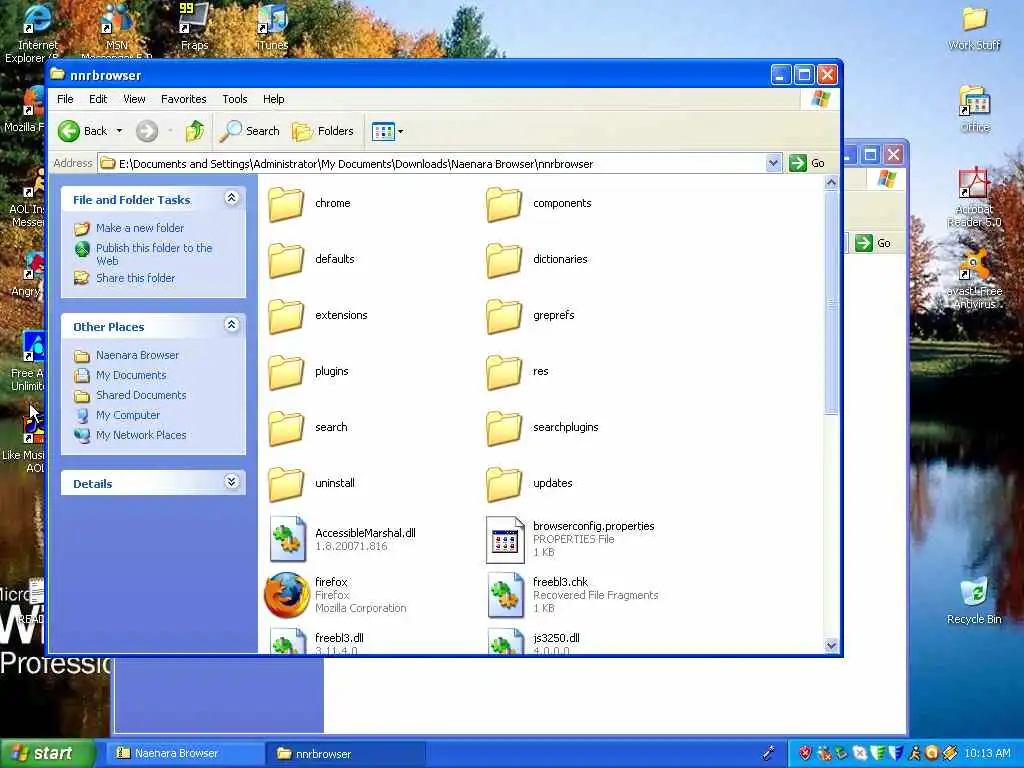Click the taskbar clock
Viewport: 1024px width, 768px height.
[x=987, y=754]
